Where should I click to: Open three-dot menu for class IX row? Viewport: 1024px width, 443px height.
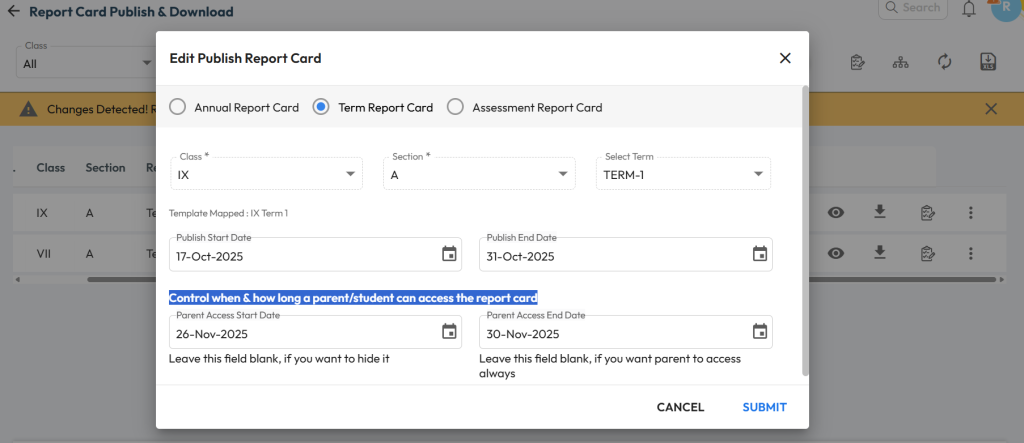pyautogui.click(x=970, y=212)
